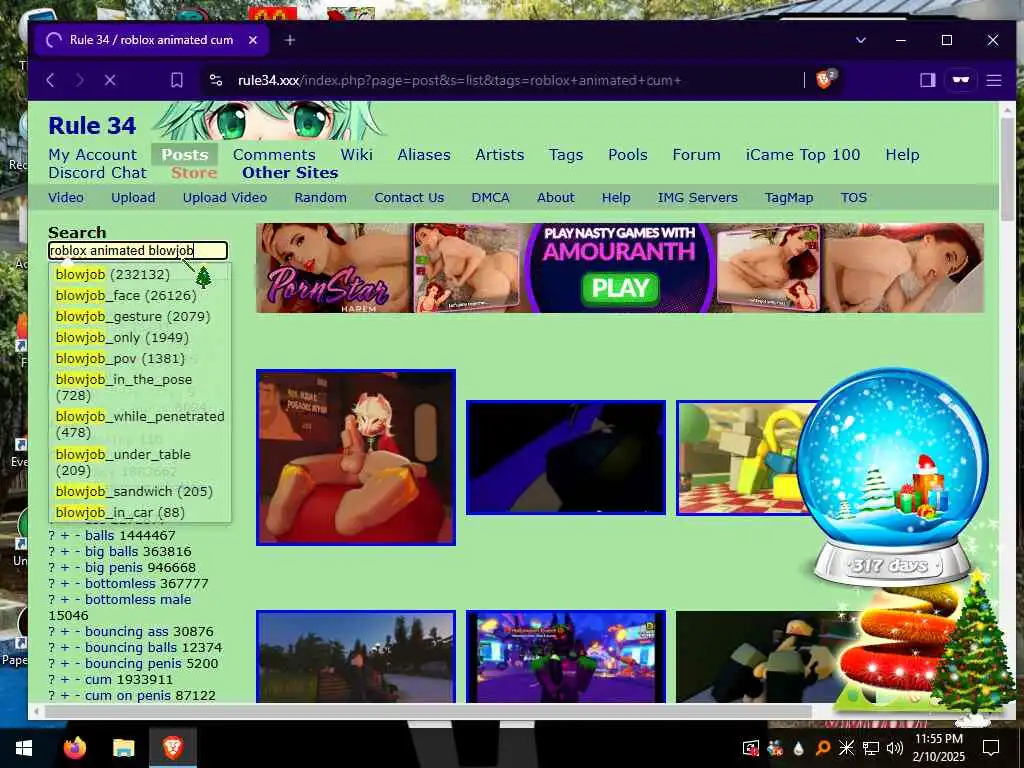Image resolution: width=1024 pixels, height=768 pixels.
Task: Click the Brave icon on the taskbar
Action: [172, 748]
